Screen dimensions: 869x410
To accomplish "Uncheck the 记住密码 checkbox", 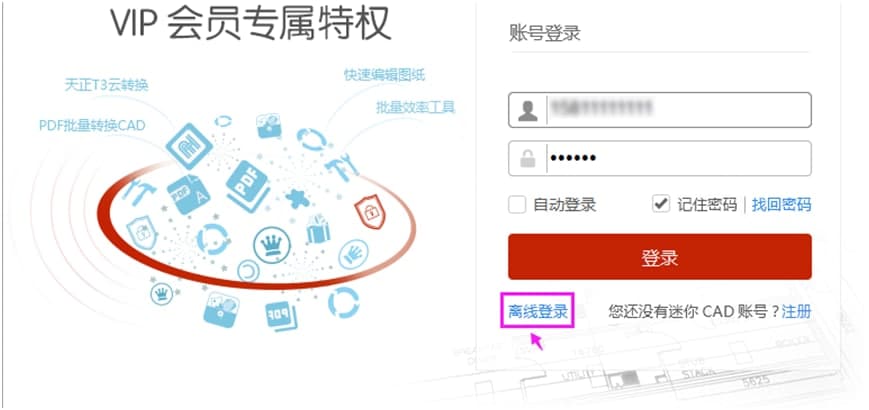I will click(661, 204).
